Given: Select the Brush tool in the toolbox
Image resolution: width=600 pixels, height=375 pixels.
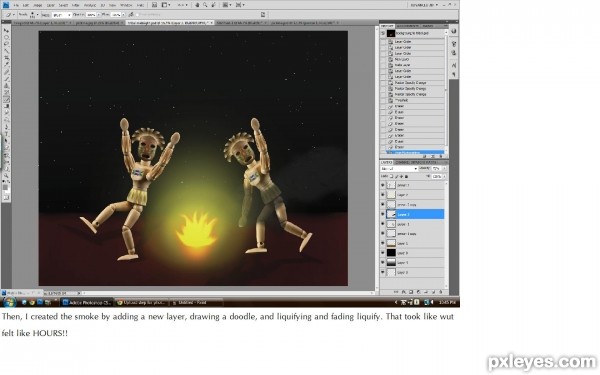Looking at the screenshot, I should pyautogui.click(x=6, y=78).
